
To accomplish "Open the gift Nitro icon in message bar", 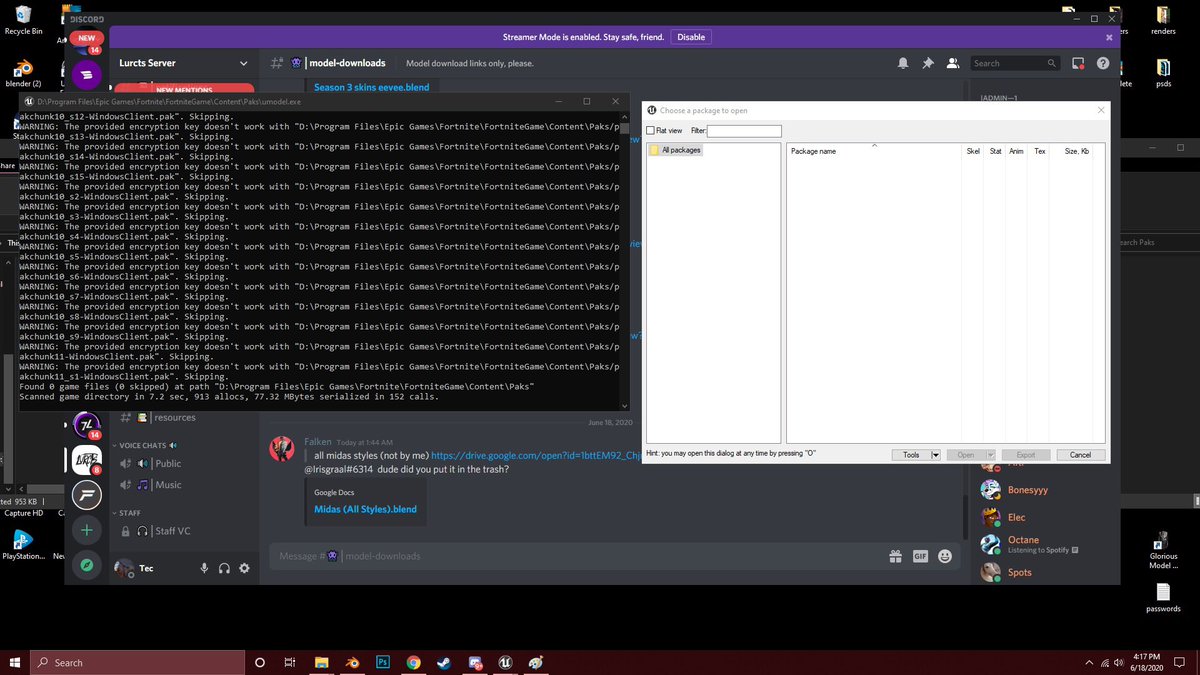I will pyautogui.click(x=895, y=556).
